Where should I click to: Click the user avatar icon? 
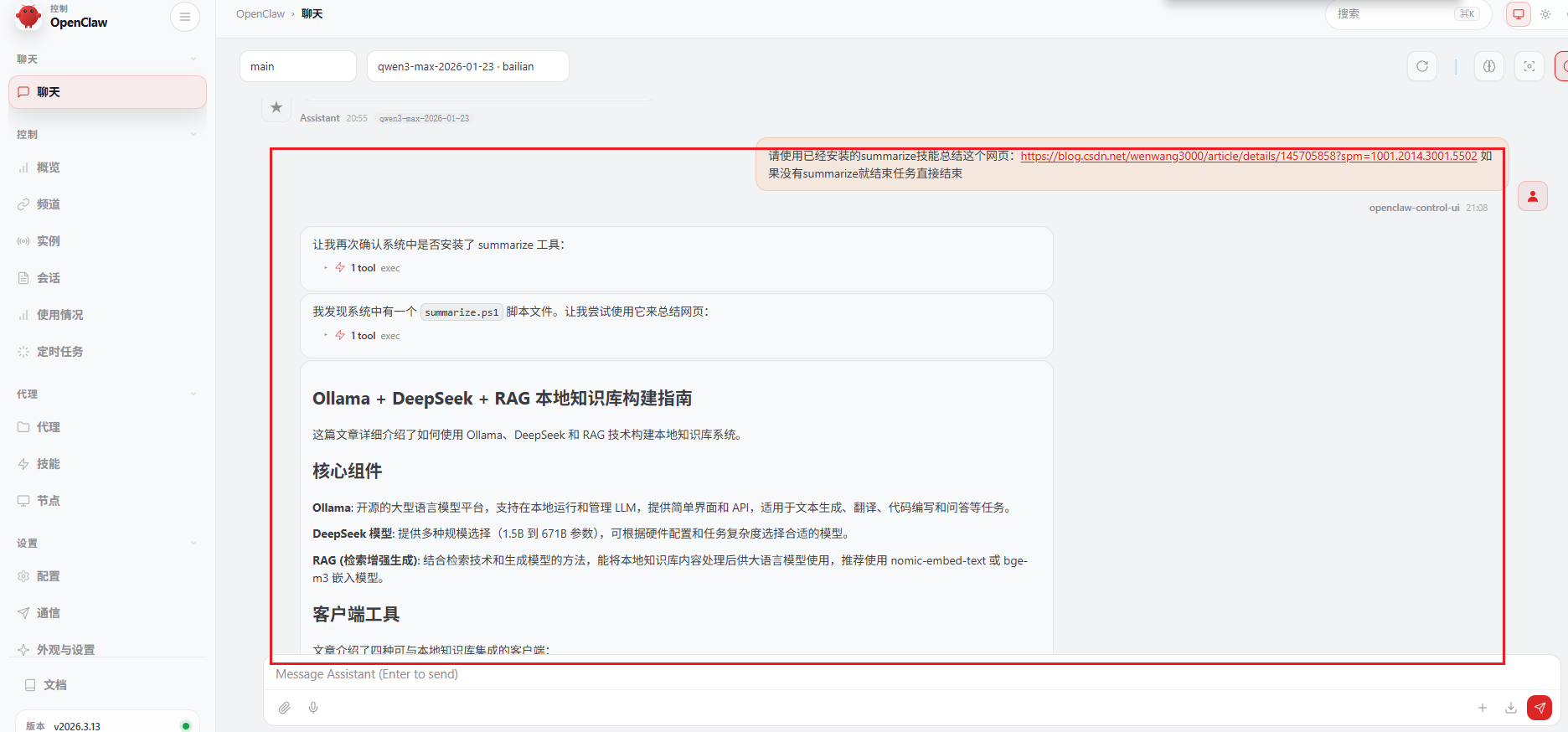[1533, 196]
